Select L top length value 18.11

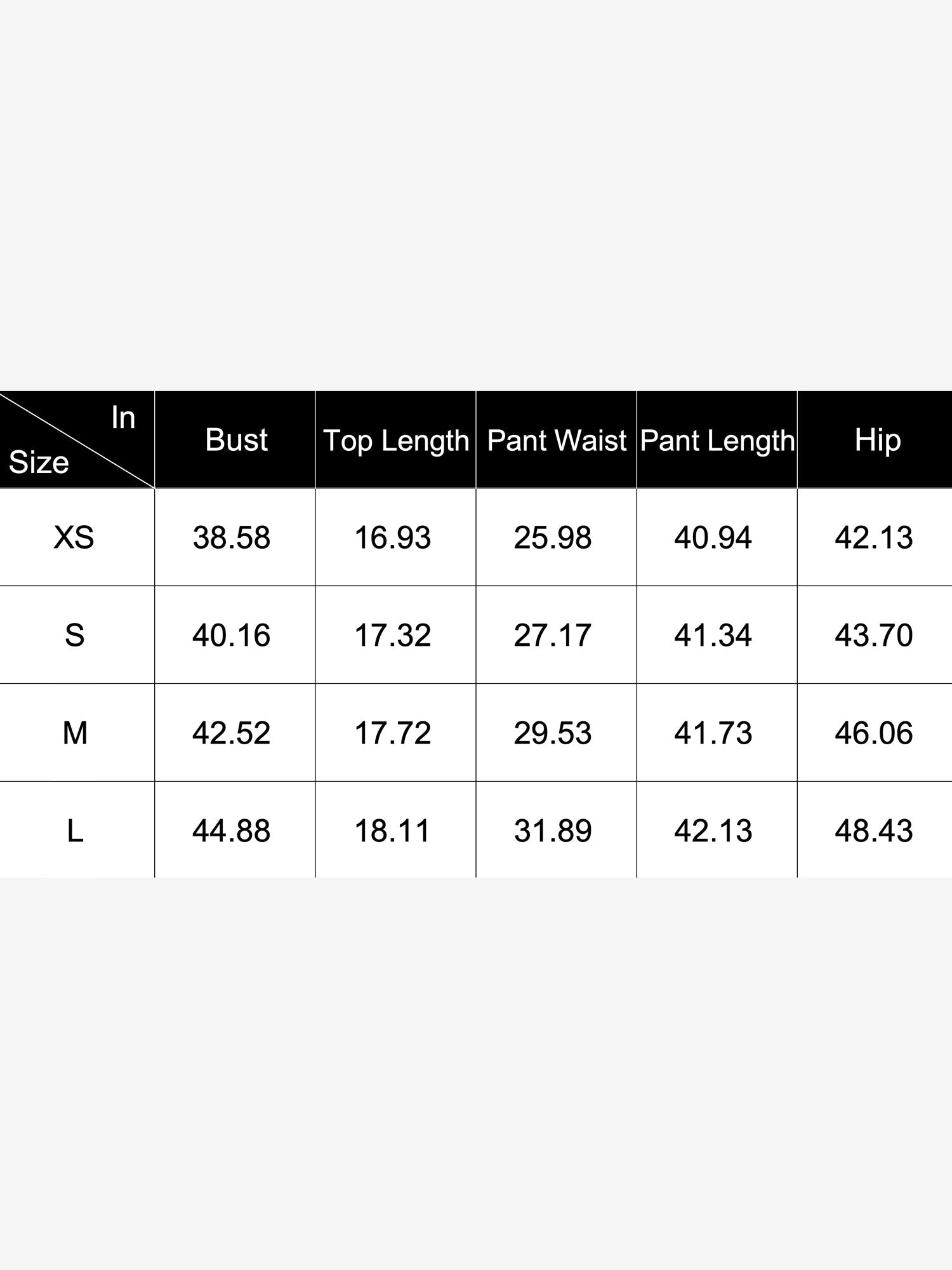[x=392, y=831]
